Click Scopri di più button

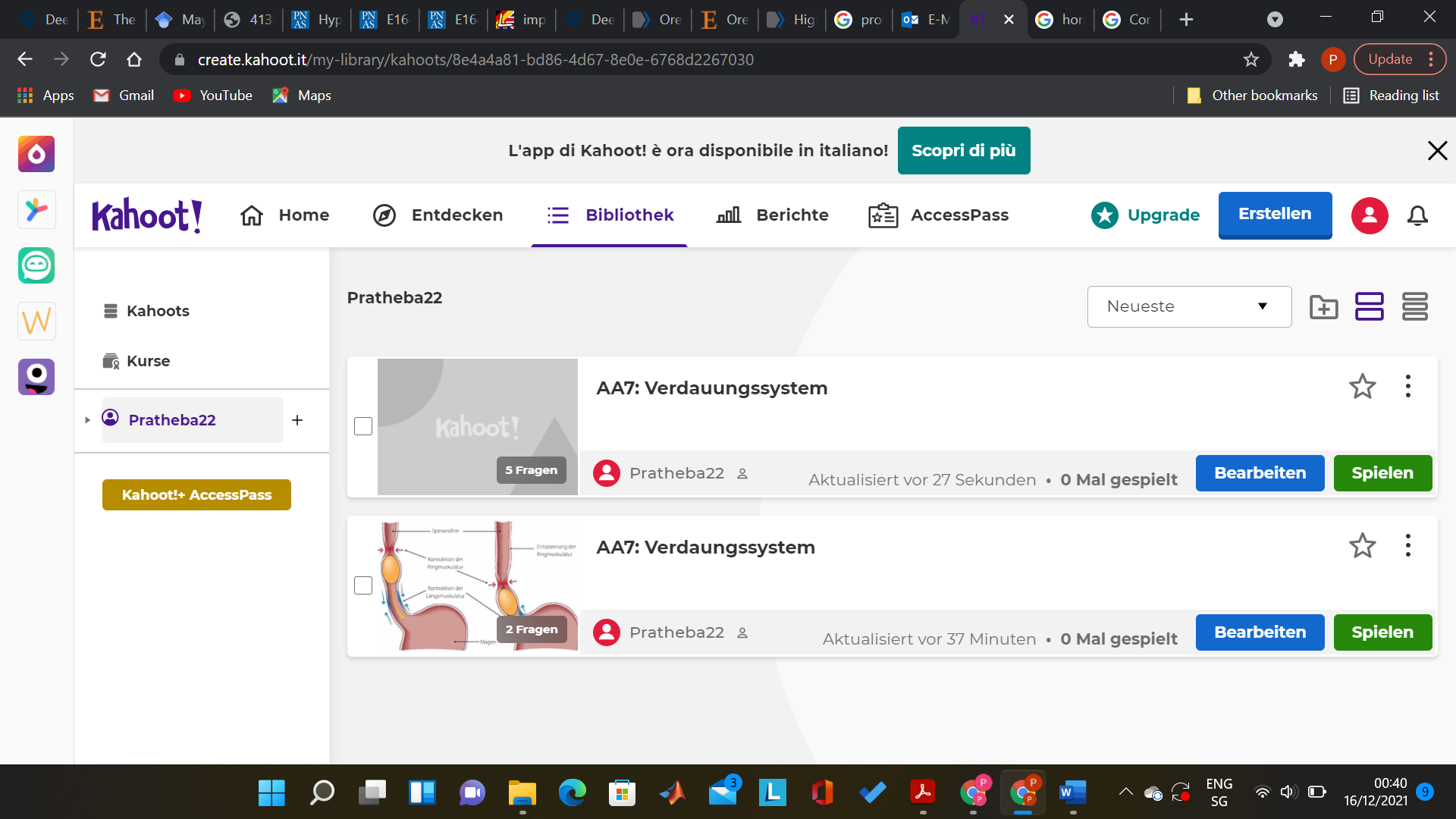pyautogui.click(x=963, y=150)
